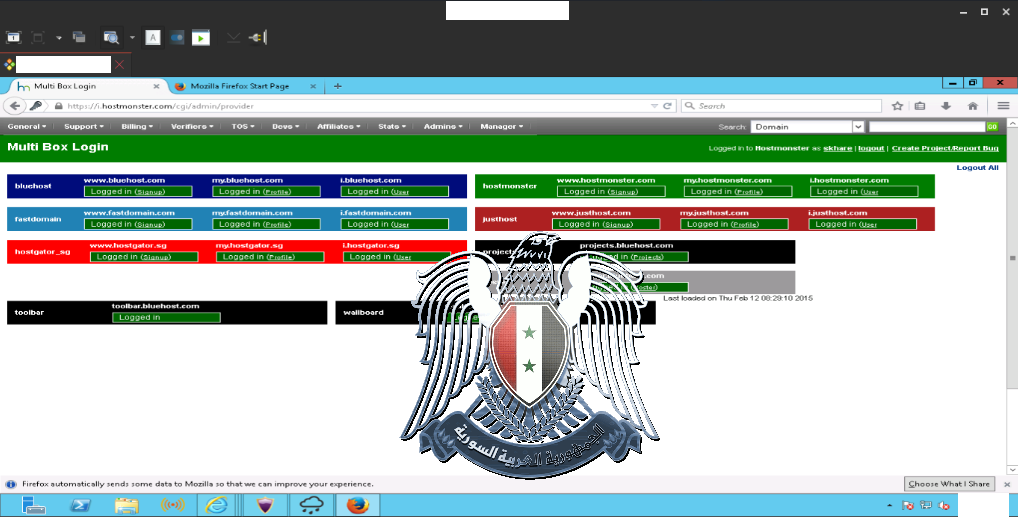Open the URL history dropdown arrow
The width and height of the screenshot is (1018, 517).
tap(654, 106)
